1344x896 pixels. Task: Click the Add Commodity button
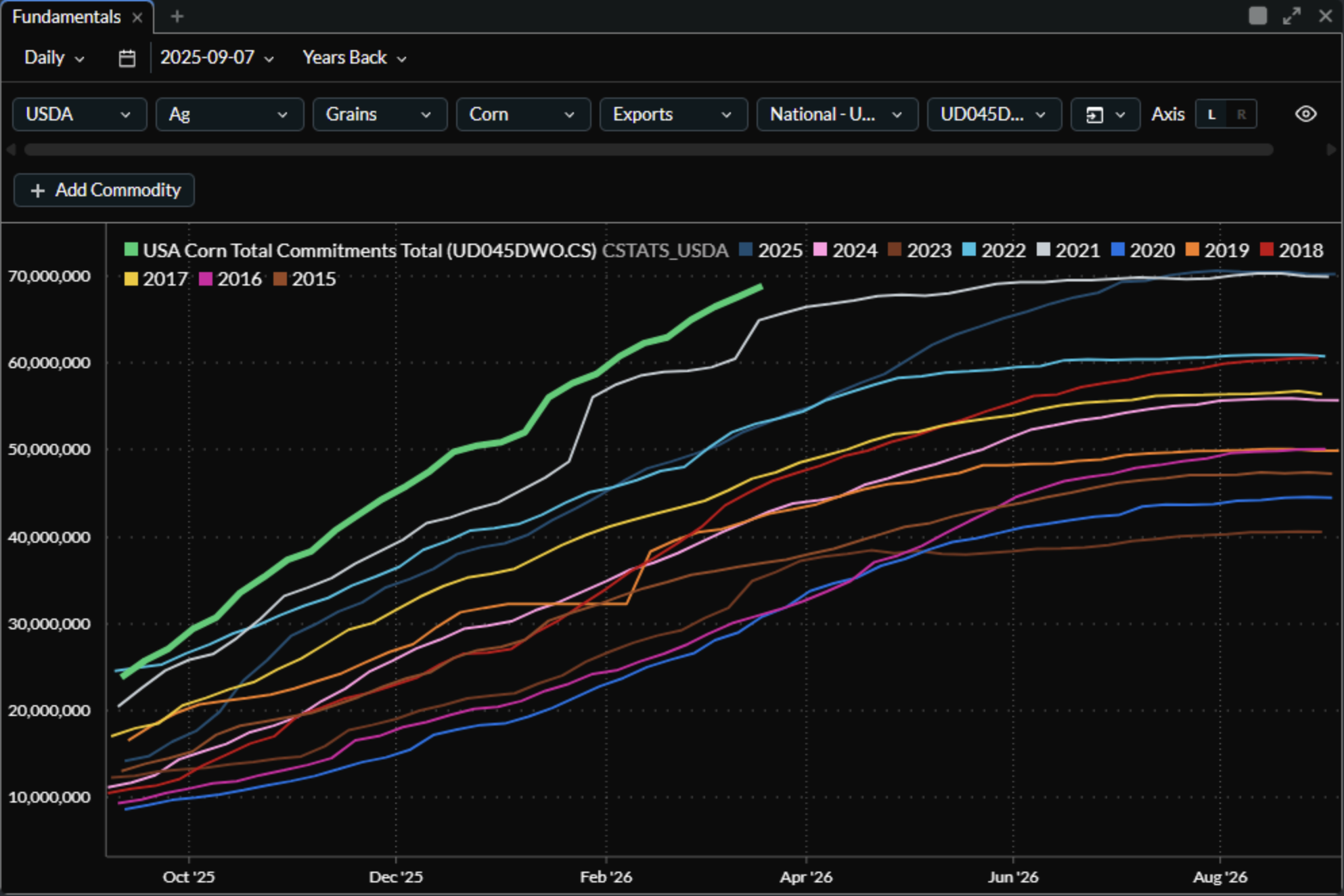(x=104, y=190)
